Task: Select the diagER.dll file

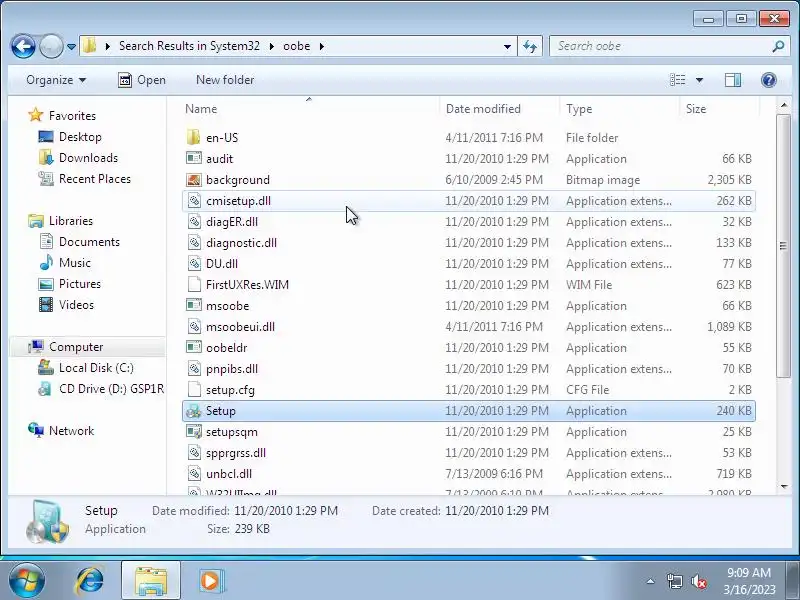Action: pyautogui.click(x=468, y=222)
